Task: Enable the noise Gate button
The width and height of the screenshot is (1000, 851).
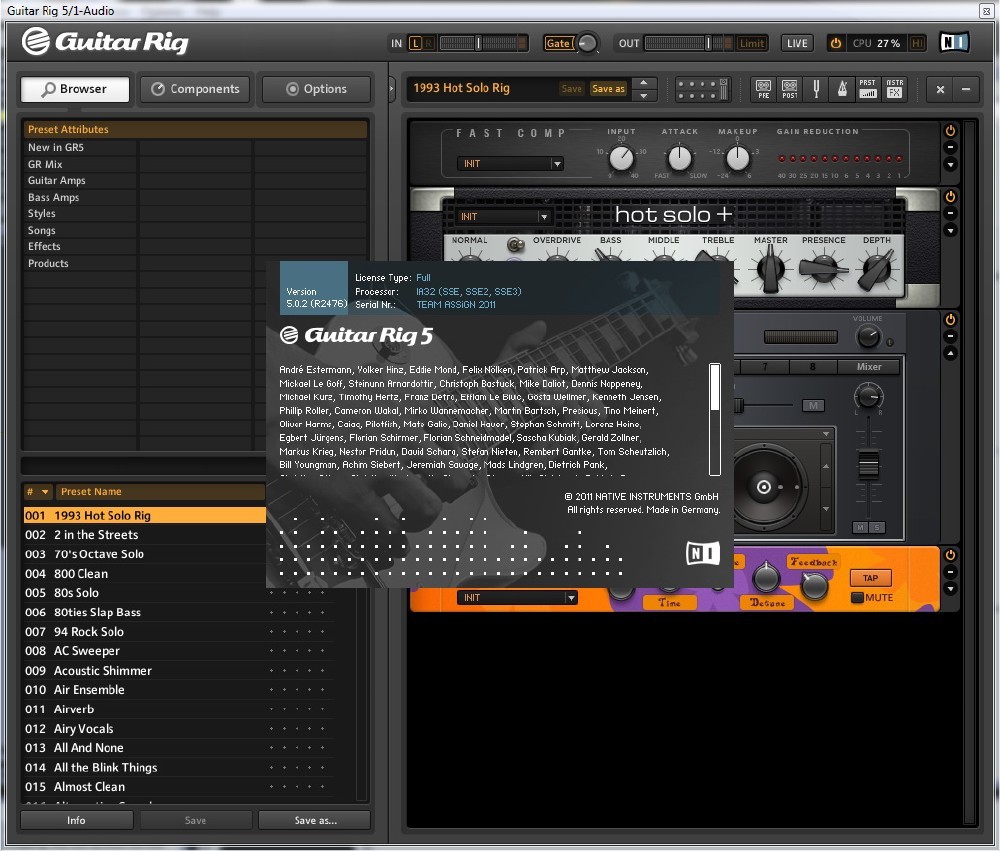Action: click(559, 43)
